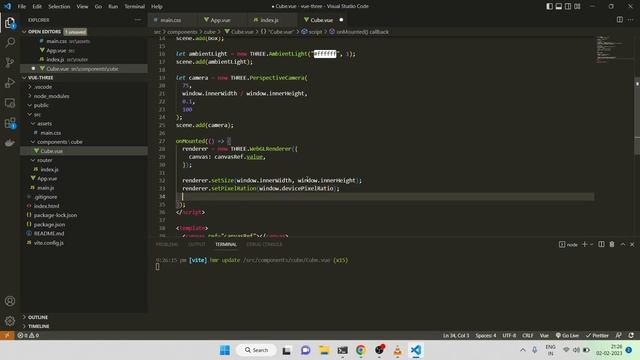Close the terminal panel
Viewport: 640px width, 360px height.
click(632, 244)
